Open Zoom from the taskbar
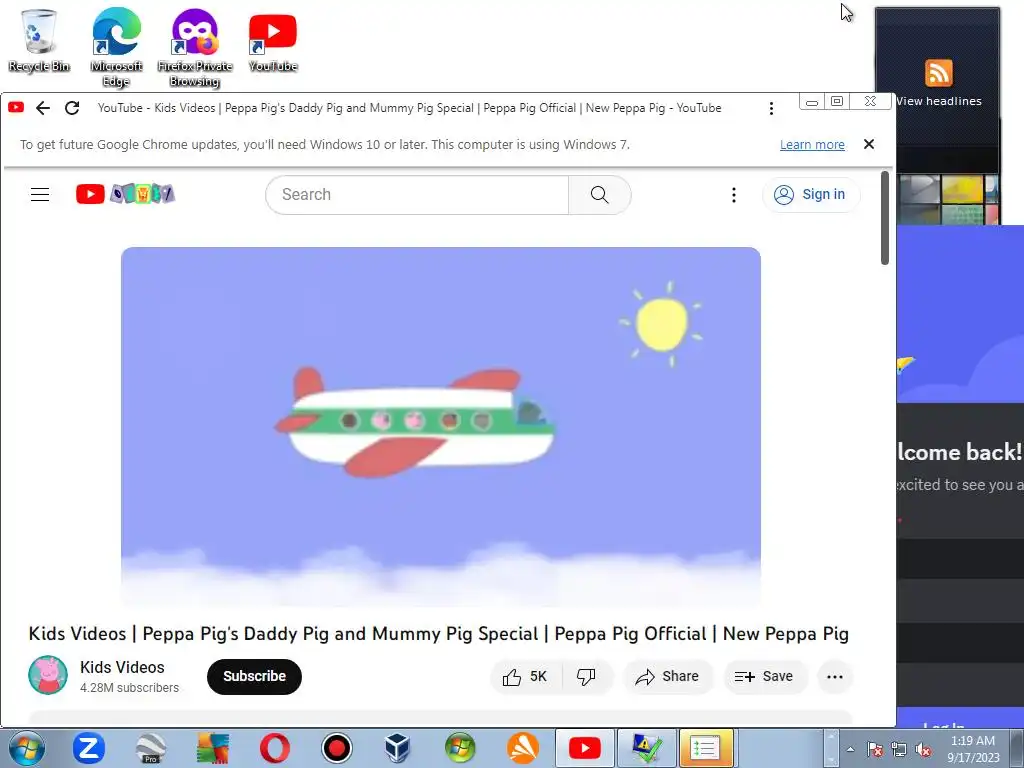Image resolution: width=1024 pixels, height=768 pixels. coord(89,748)
